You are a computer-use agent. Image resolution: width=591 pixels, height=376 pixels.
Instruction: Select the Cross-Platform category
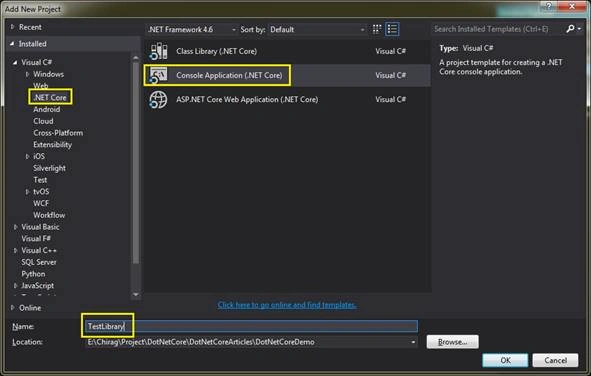(58, 133)
